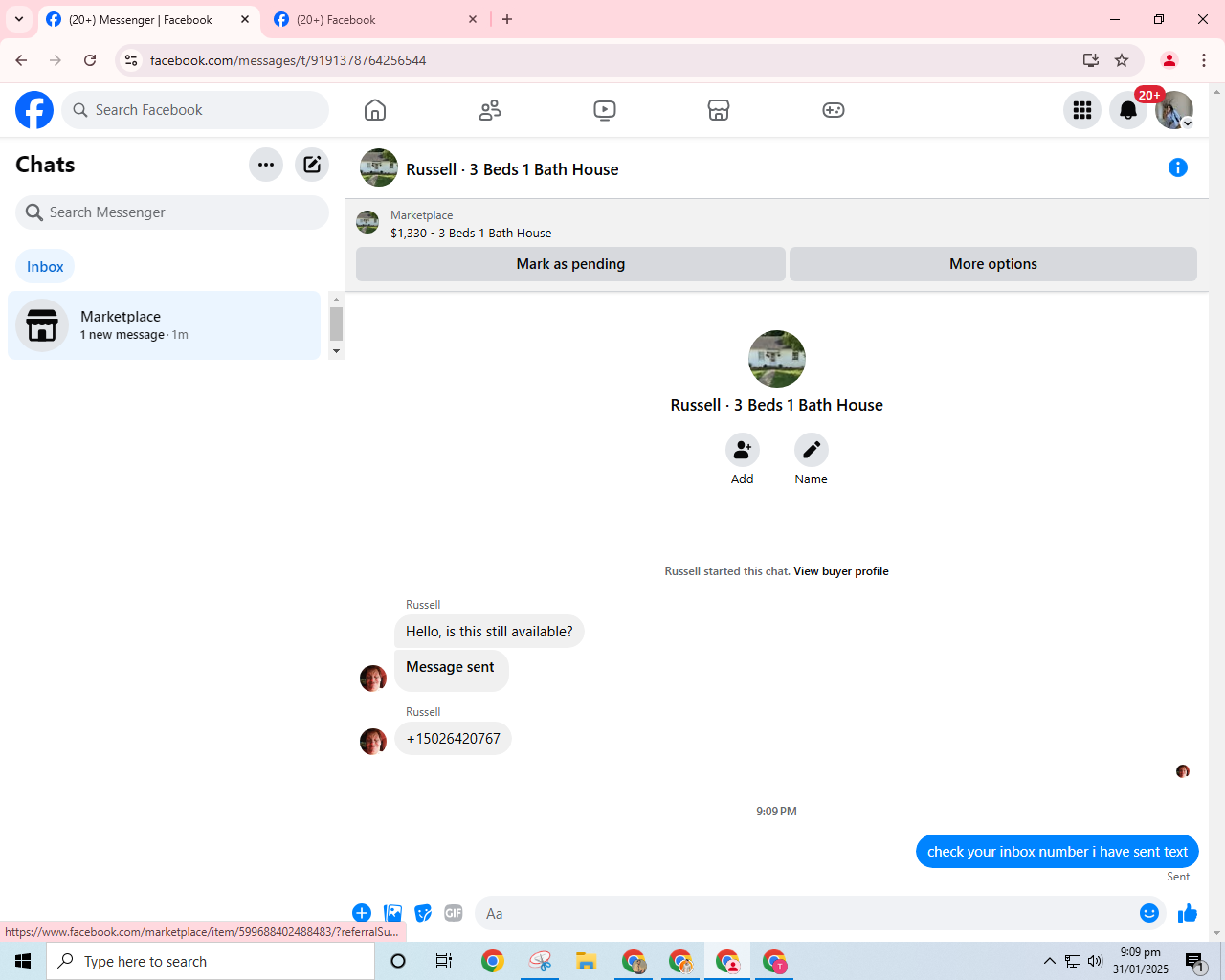Viewport: 1225px width, 980px height.
Task: Open the Marketplace chat thread
Action: click(165, 325)
